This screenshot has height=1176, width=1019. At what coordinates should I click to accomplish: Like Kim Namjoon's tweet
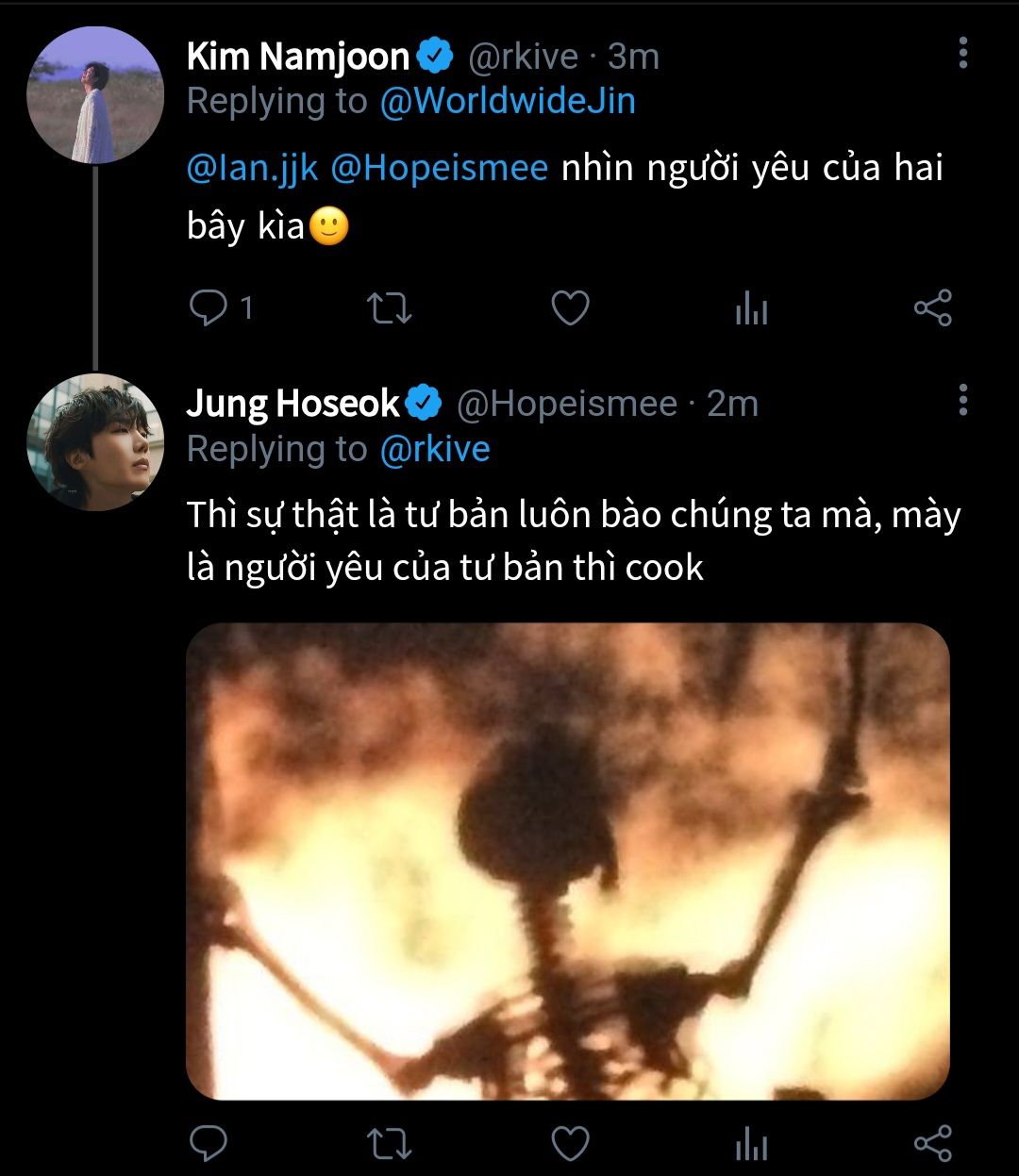tap(570, 308)
